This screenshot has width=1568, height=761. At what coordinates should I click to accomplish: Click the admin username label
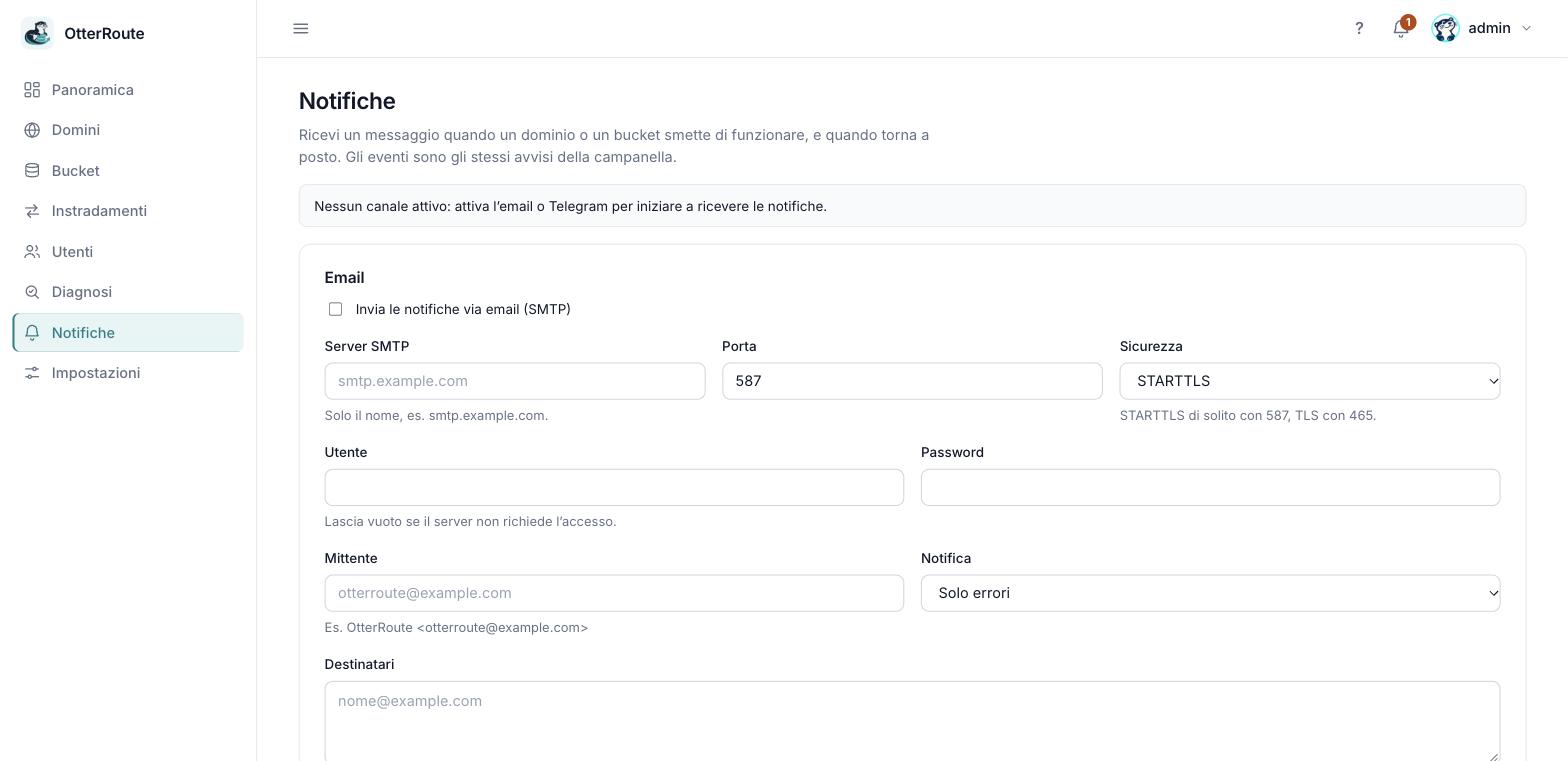tap(1489, 28)
